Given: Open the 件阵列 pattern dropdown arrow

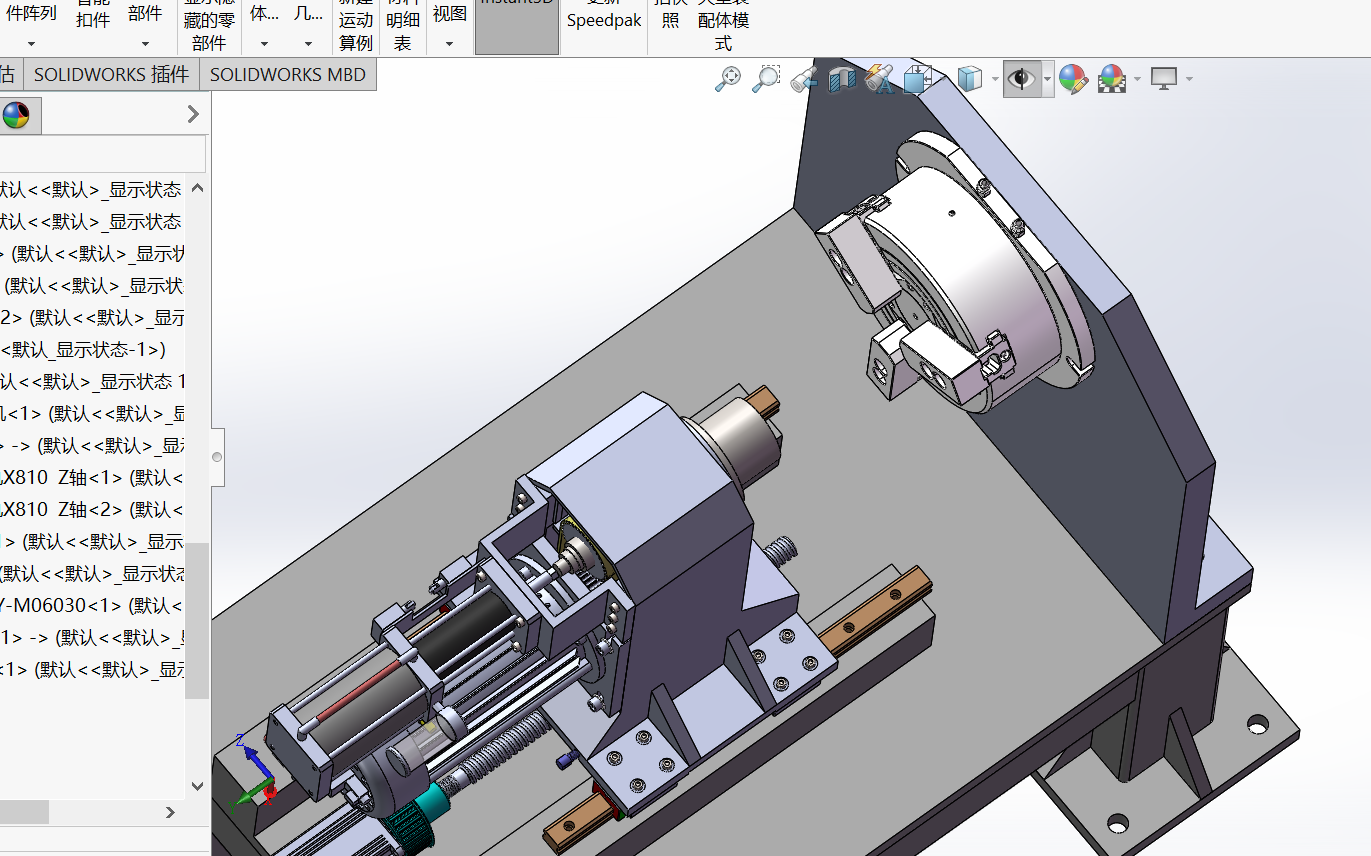Looking at the screenshot, I should [31, 44].
